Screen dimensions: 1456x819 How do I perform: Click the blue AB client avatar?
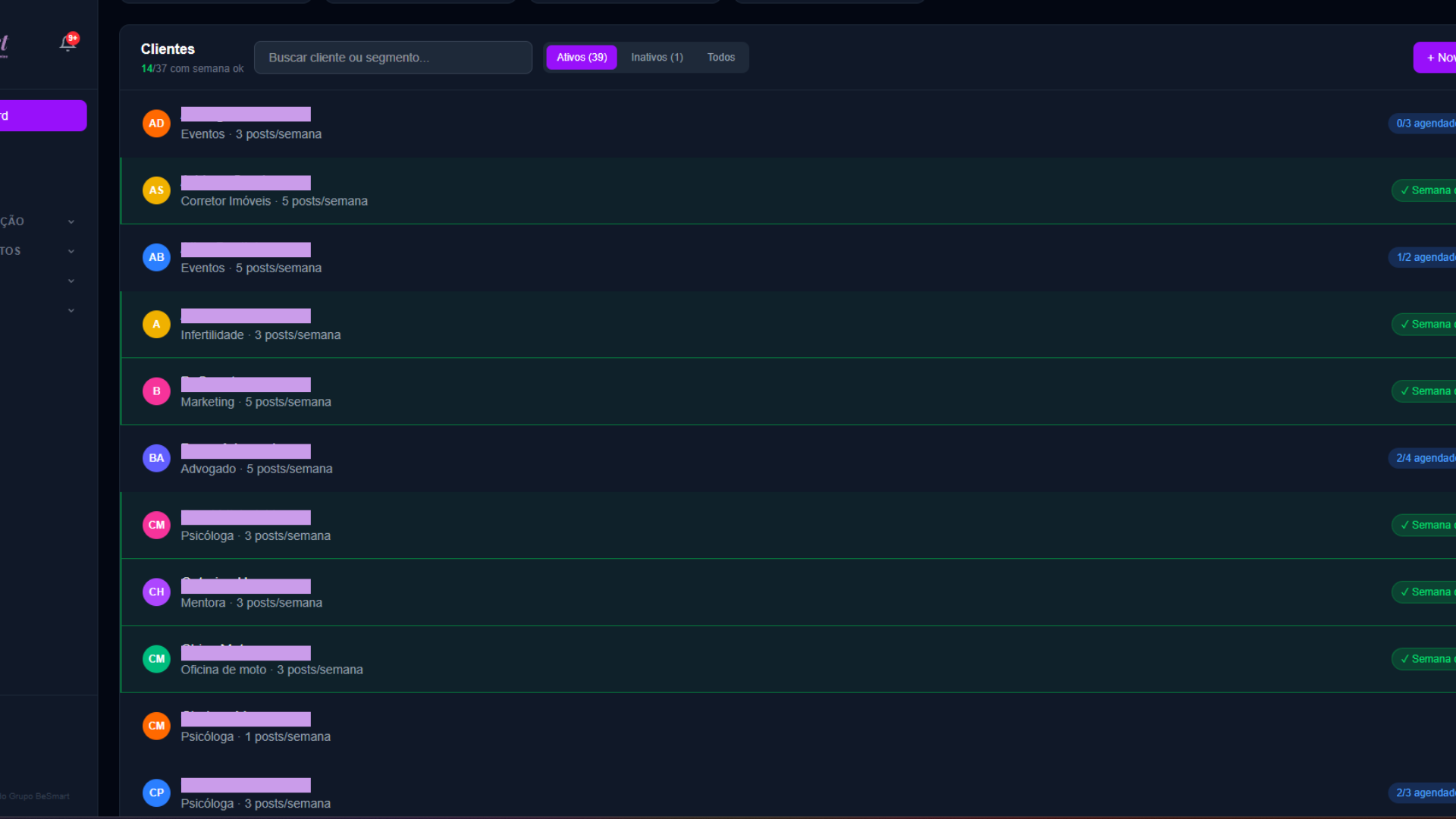[156, 257]
